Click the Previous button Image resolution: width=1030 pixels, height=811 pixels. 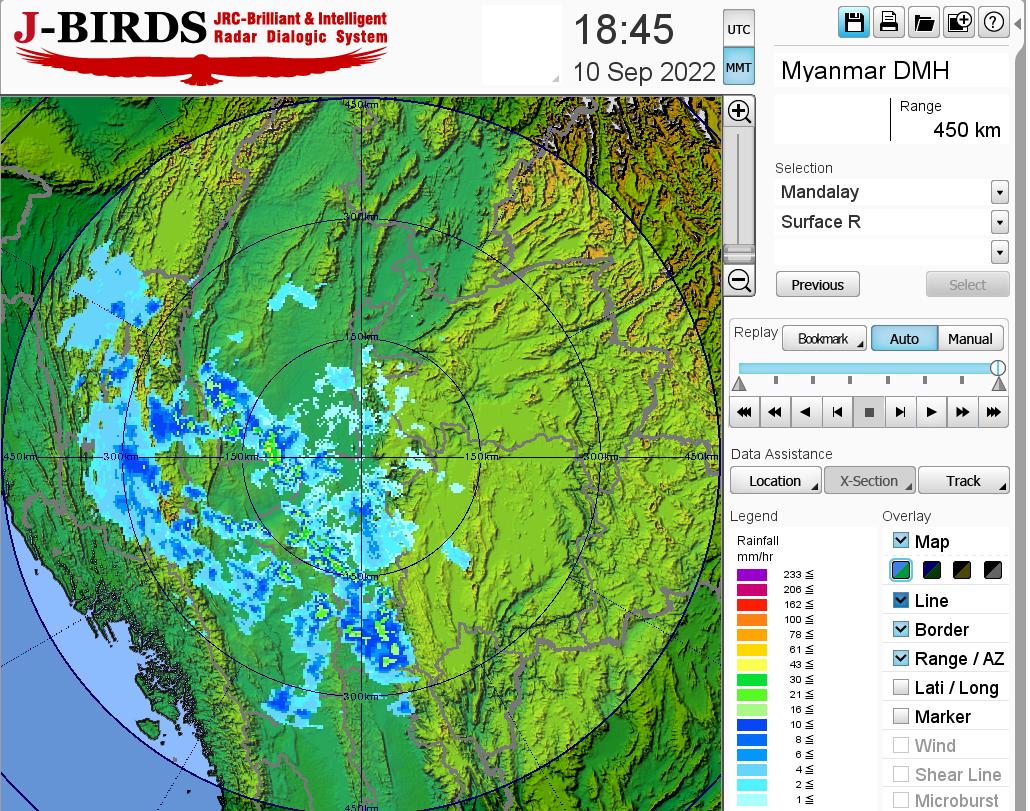[x=817, y=285]
